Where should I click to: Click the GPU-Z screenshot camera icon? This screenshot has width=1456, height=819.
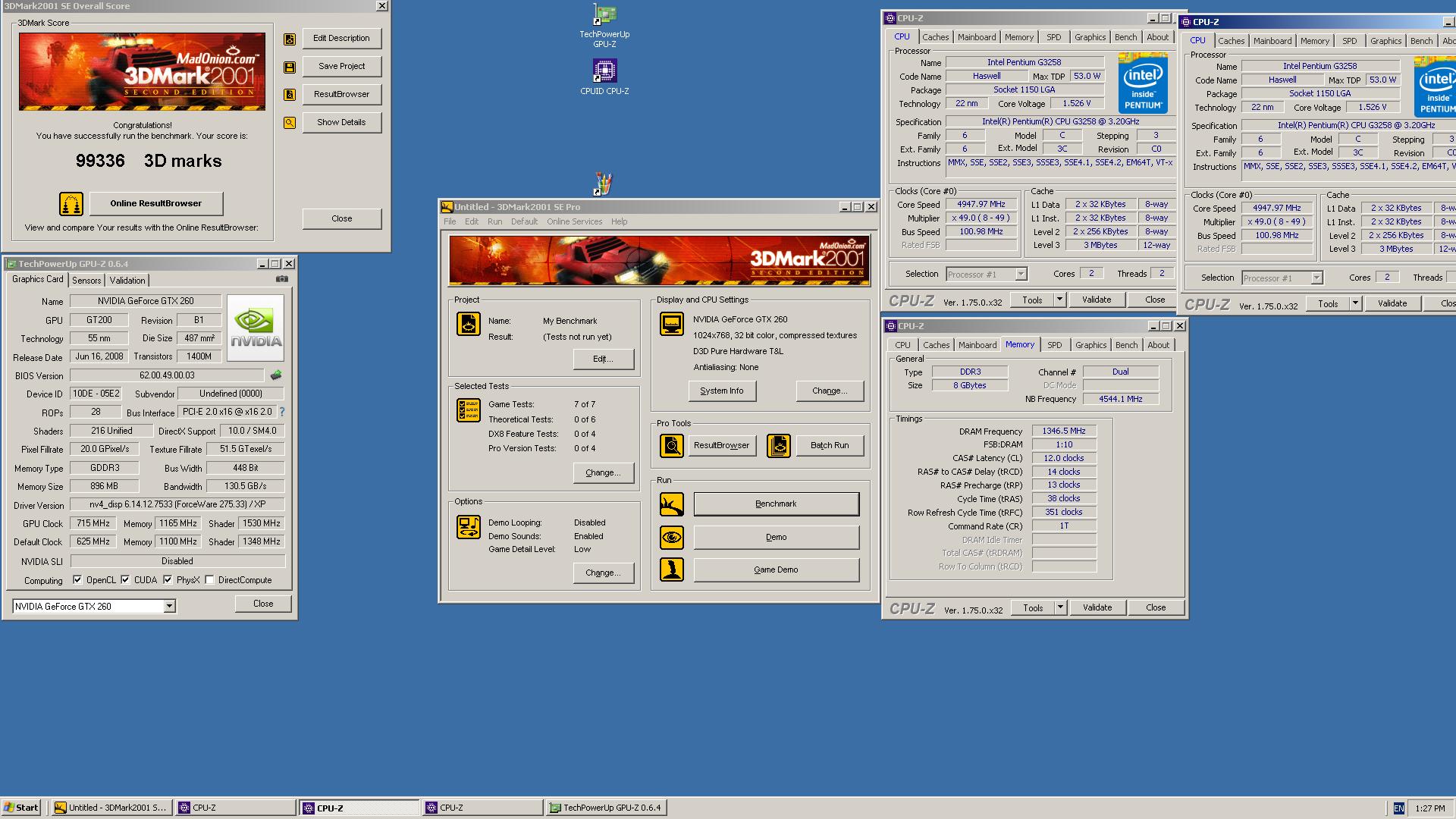click(282, 279)
